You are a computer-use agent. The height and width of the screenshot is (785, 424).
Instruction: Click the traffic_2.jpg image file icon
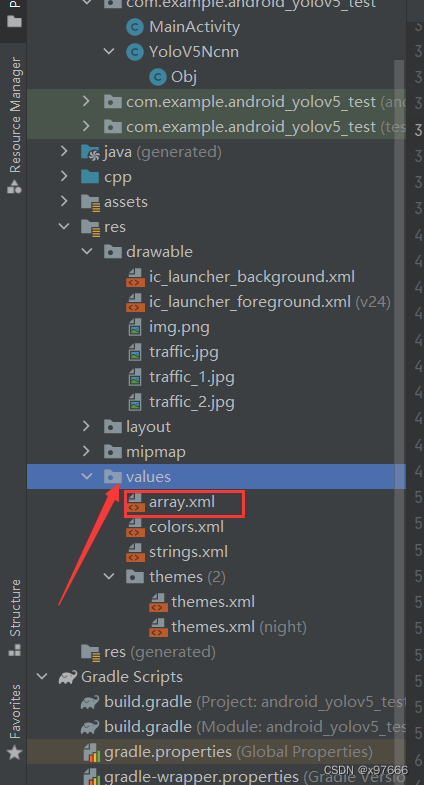pos(135,402)
